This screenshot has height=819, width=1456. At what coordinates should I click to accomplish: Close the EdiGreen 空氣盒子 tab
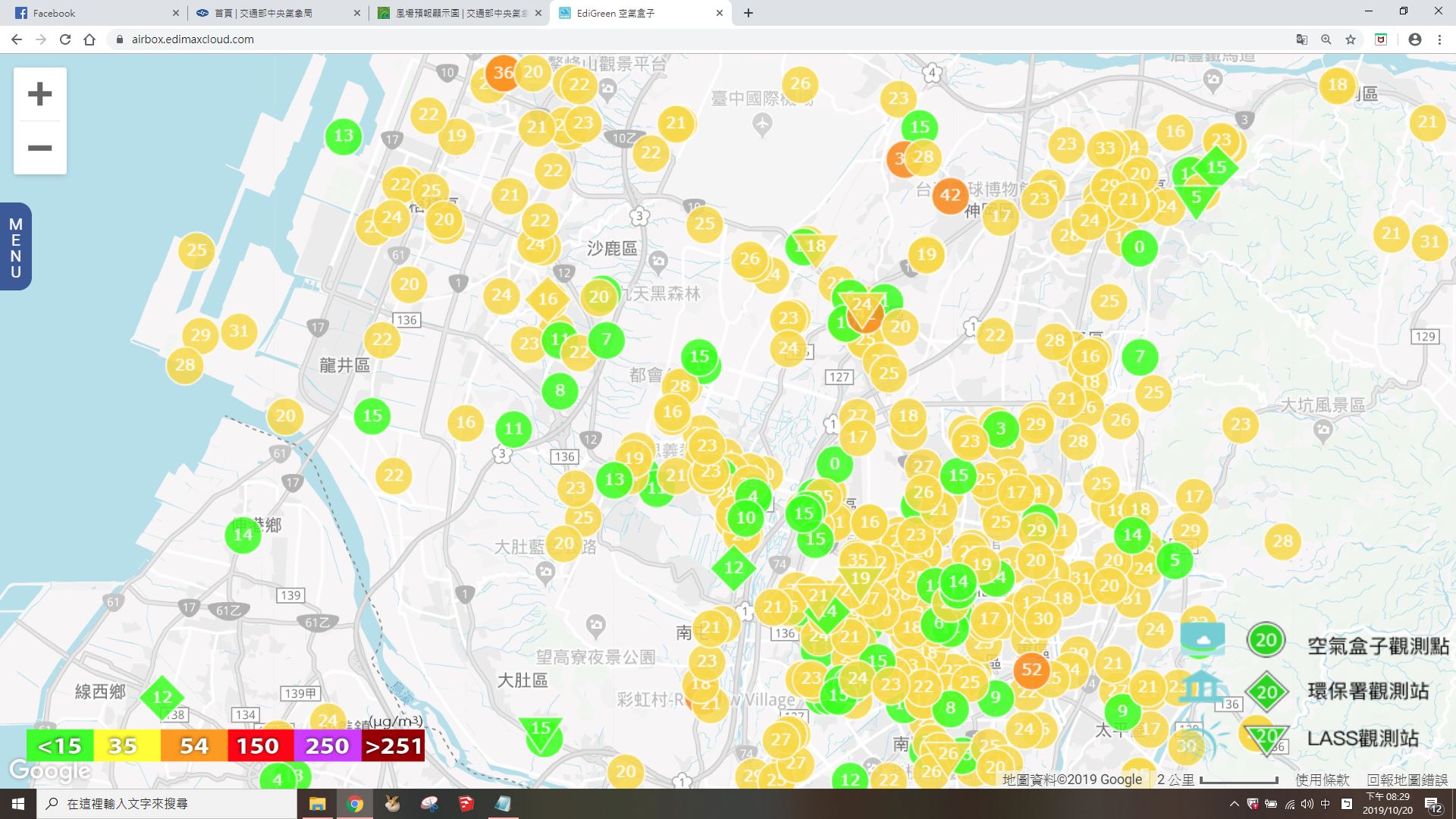click(720, 13)
